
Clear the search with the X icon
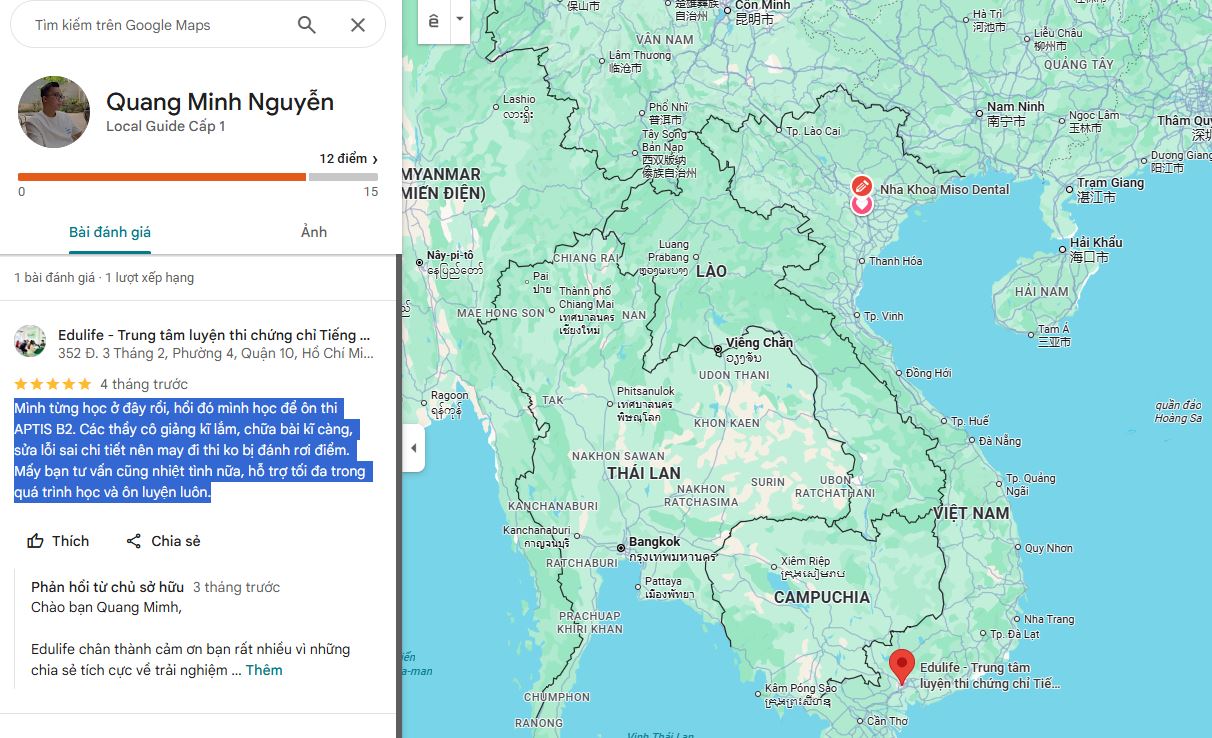357,23
